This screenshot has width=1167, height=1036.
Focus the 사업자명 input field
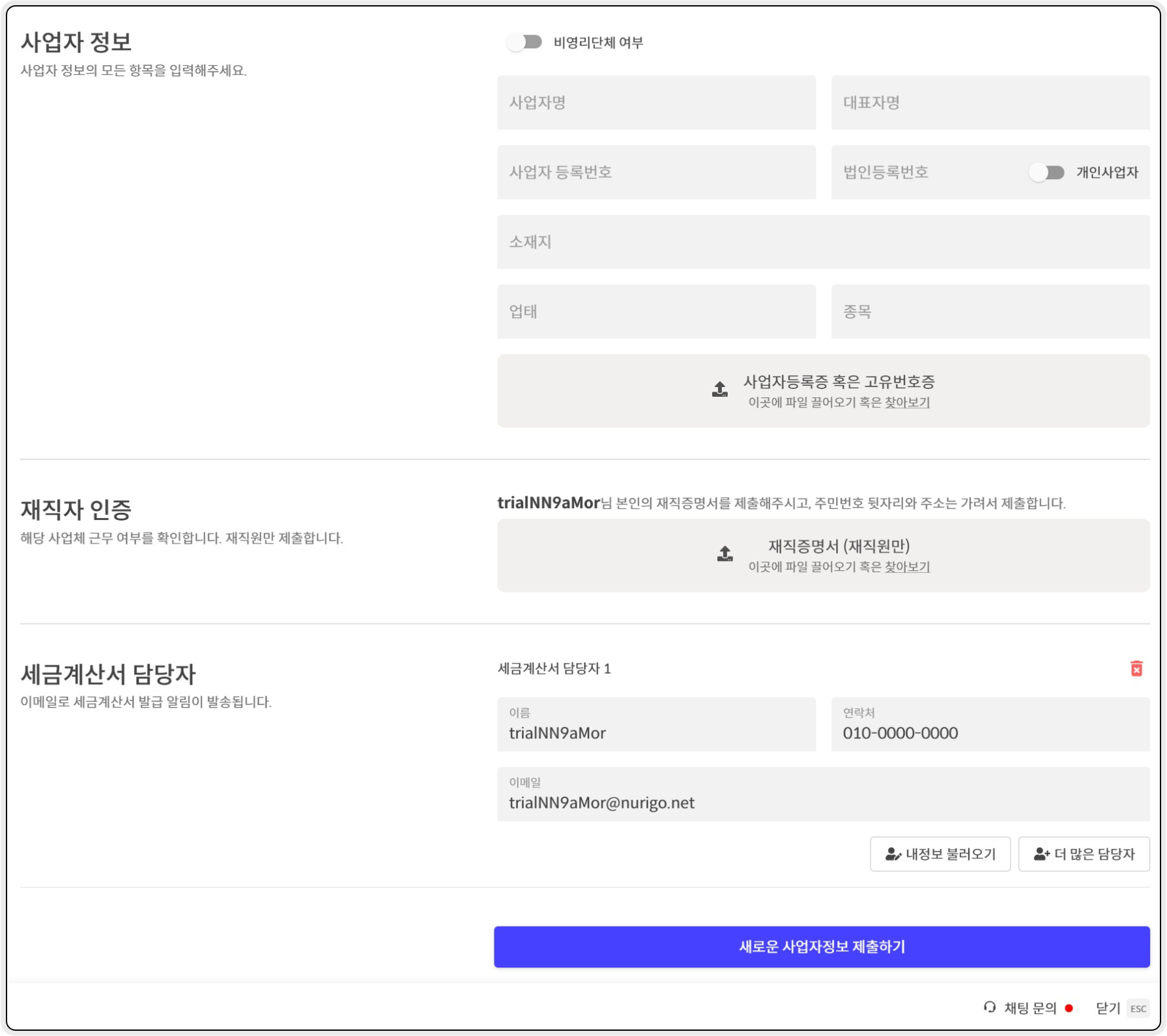[656, 103]
